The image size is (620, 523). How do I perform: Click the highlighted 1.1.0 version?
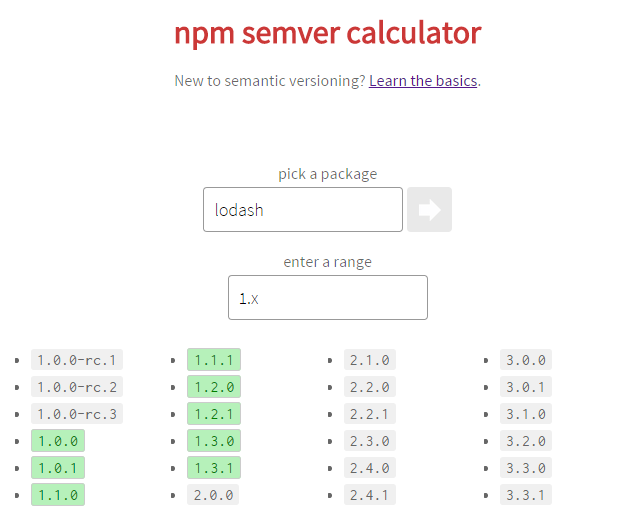[x=58, y=494]
